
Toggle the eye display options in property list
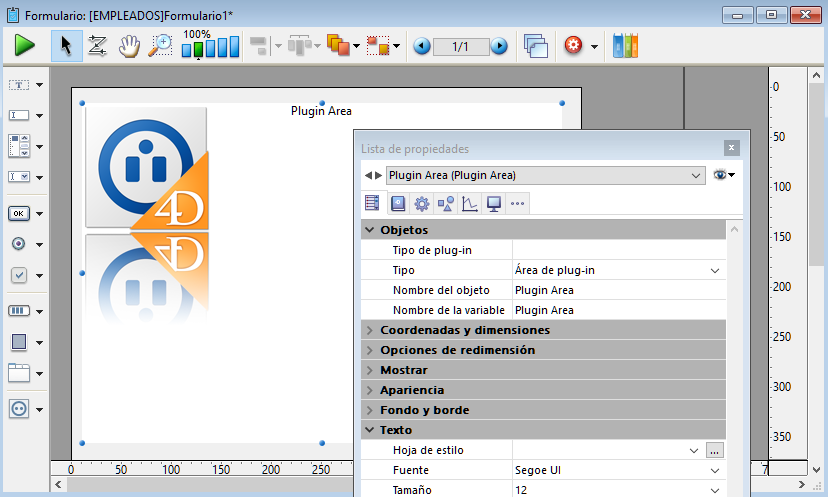click(722, 175)
